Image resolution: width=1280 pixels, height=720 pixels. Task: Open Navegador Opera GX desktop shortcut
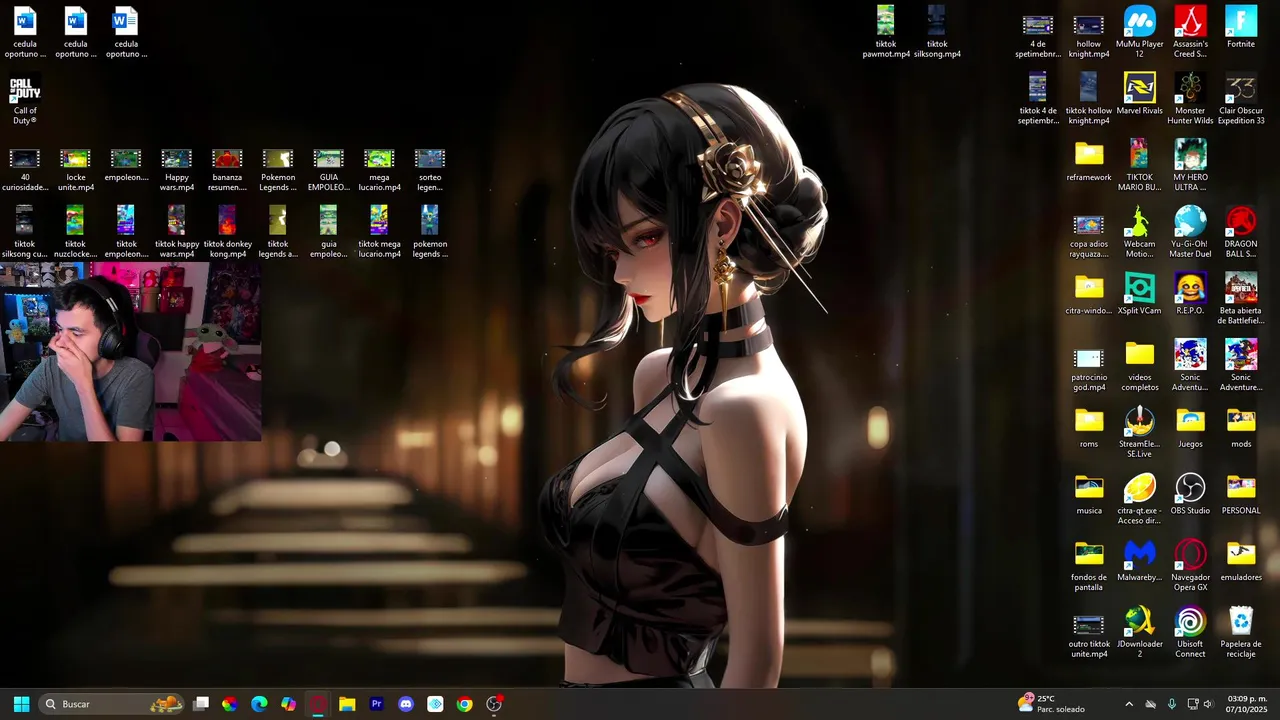1190,566
